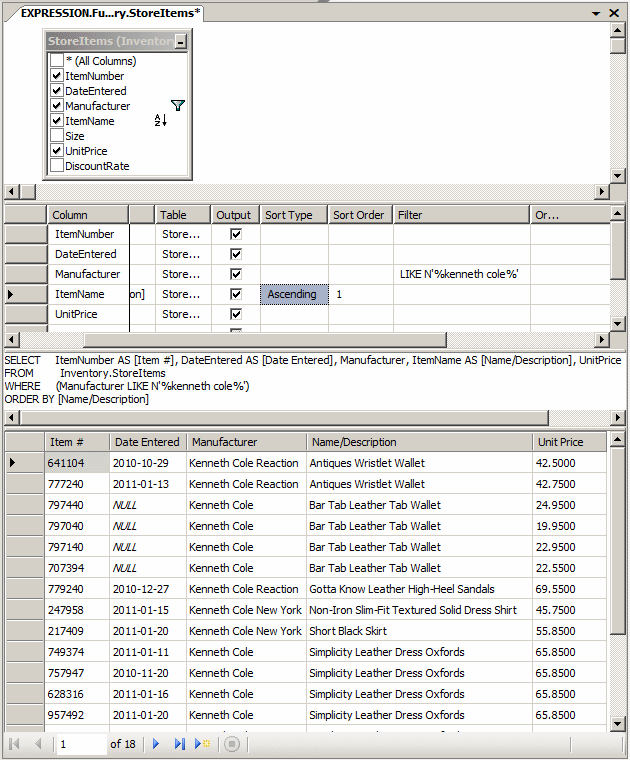
Task: Click unit price 19.9500 cell
Action: click(569, 526)
